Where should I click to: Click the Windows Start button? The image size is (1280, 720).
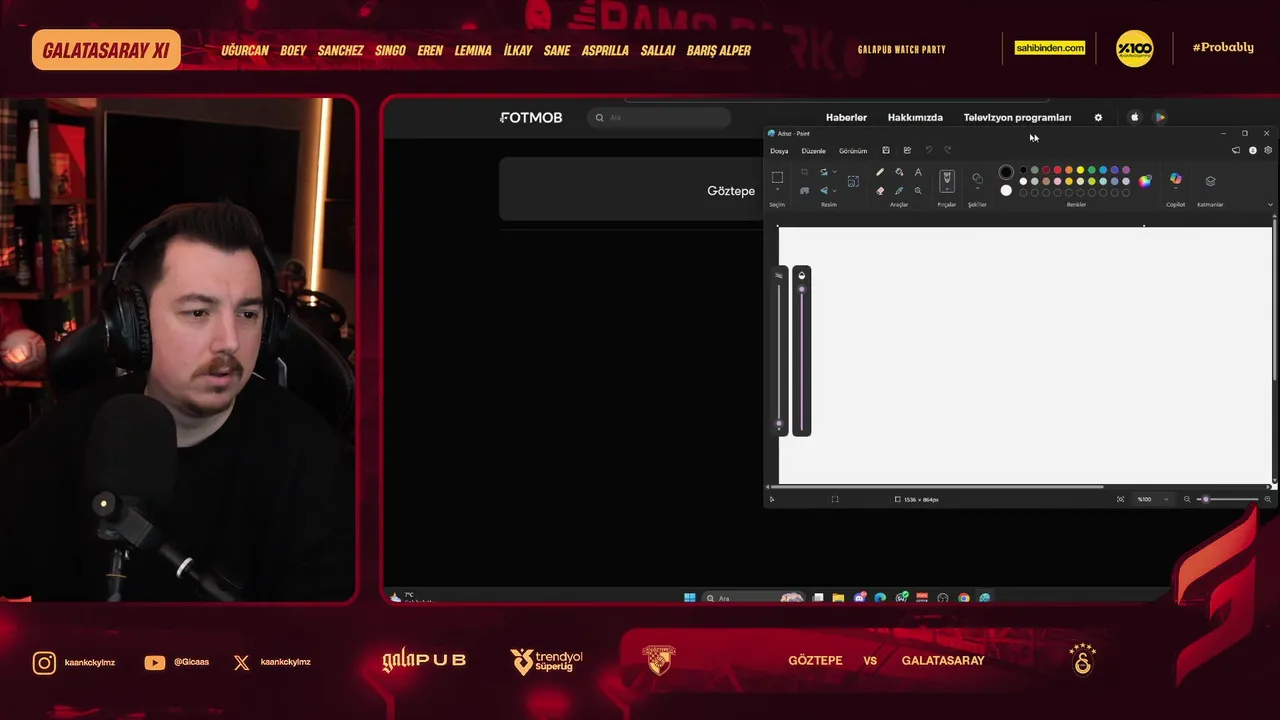pyautogui.click(x=689, y=598)
